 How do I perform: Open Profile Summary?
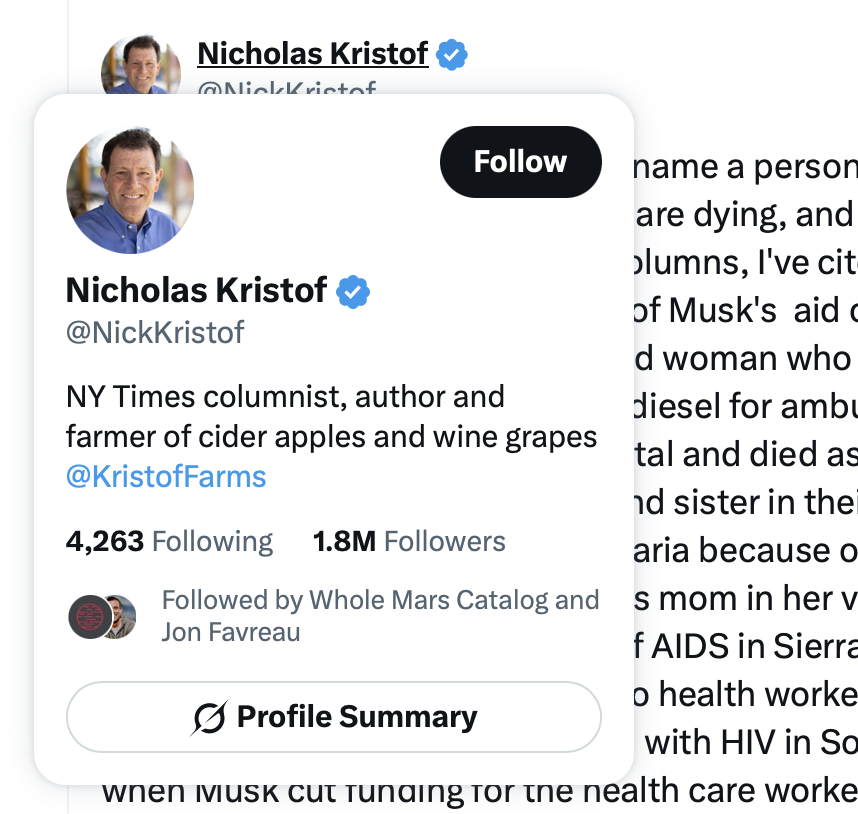click(334, 717)
